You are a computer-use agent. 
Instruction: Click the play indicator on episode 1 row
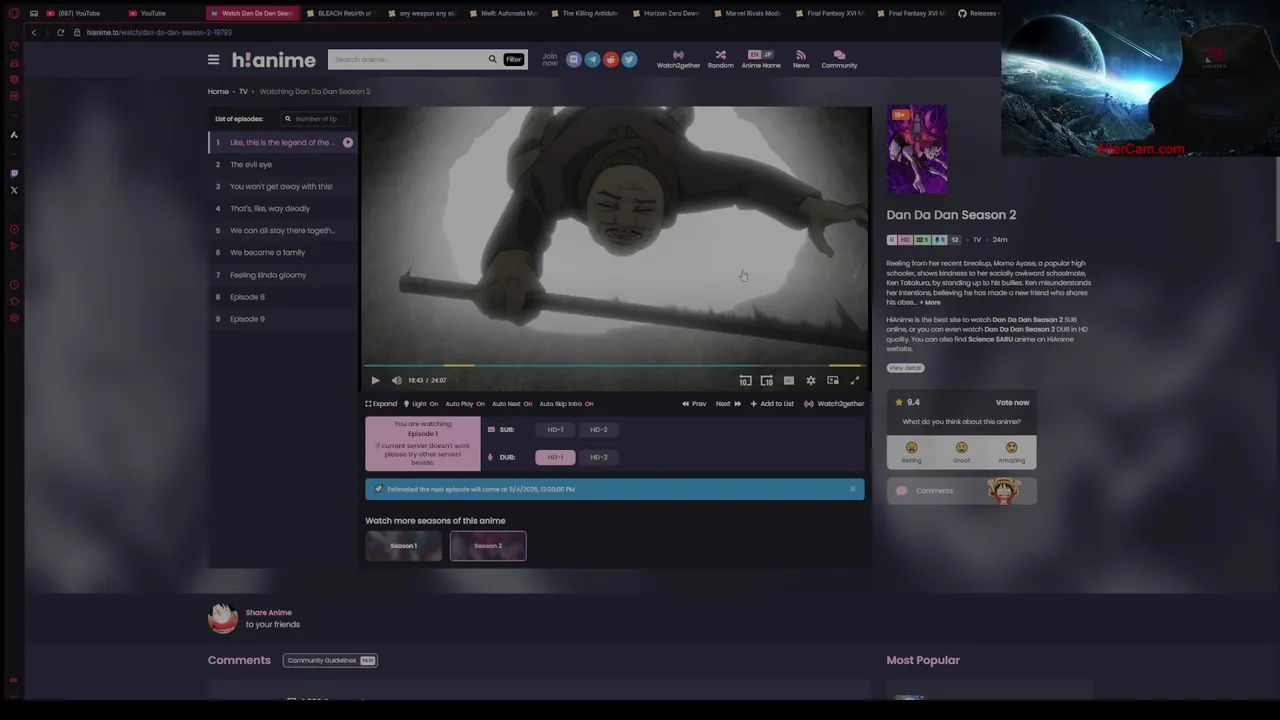coord(347,142)
